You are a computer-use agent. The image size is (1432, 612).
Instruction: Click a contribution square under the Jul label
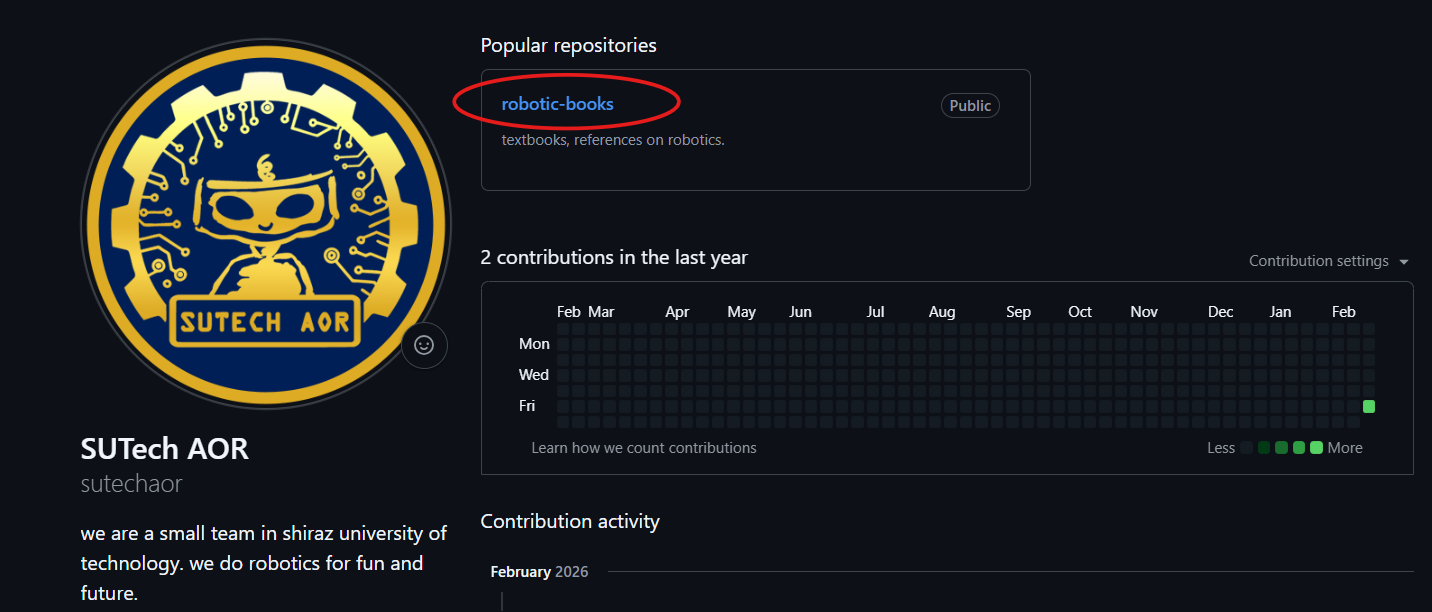(875, 374)
